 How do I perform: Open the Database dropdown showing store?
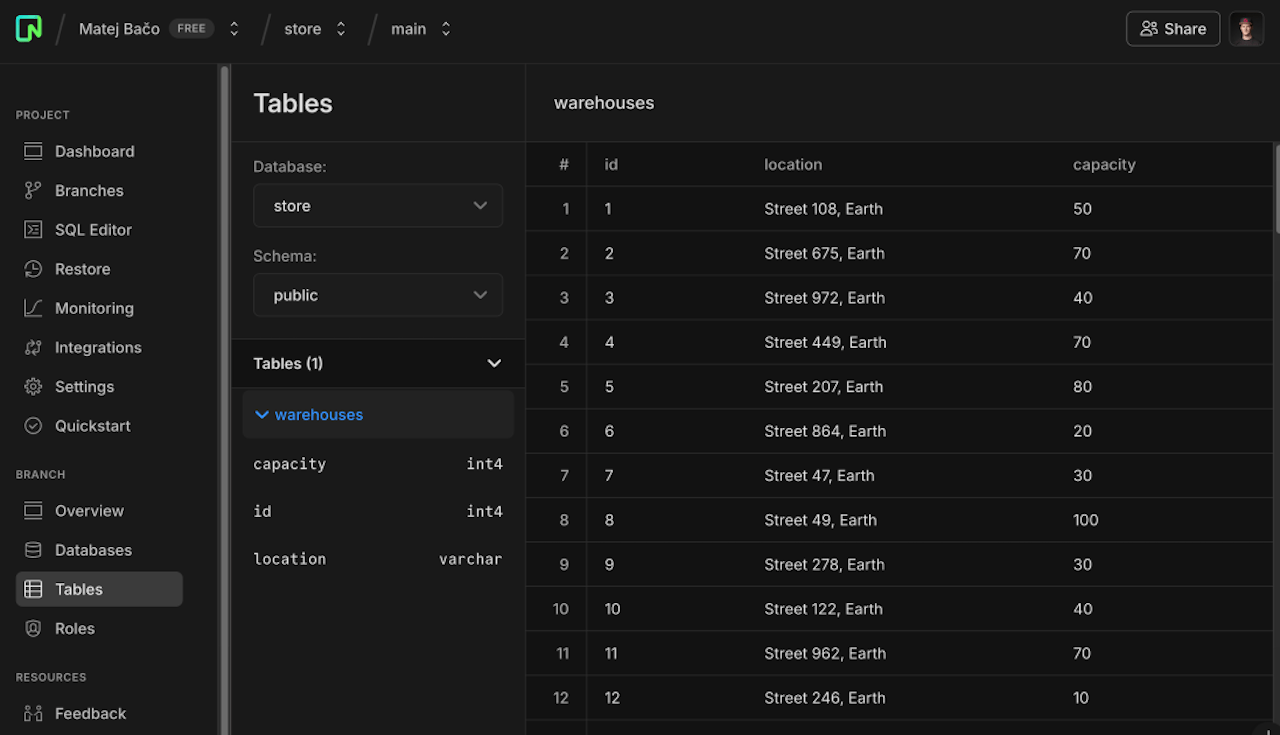[377, 206]
